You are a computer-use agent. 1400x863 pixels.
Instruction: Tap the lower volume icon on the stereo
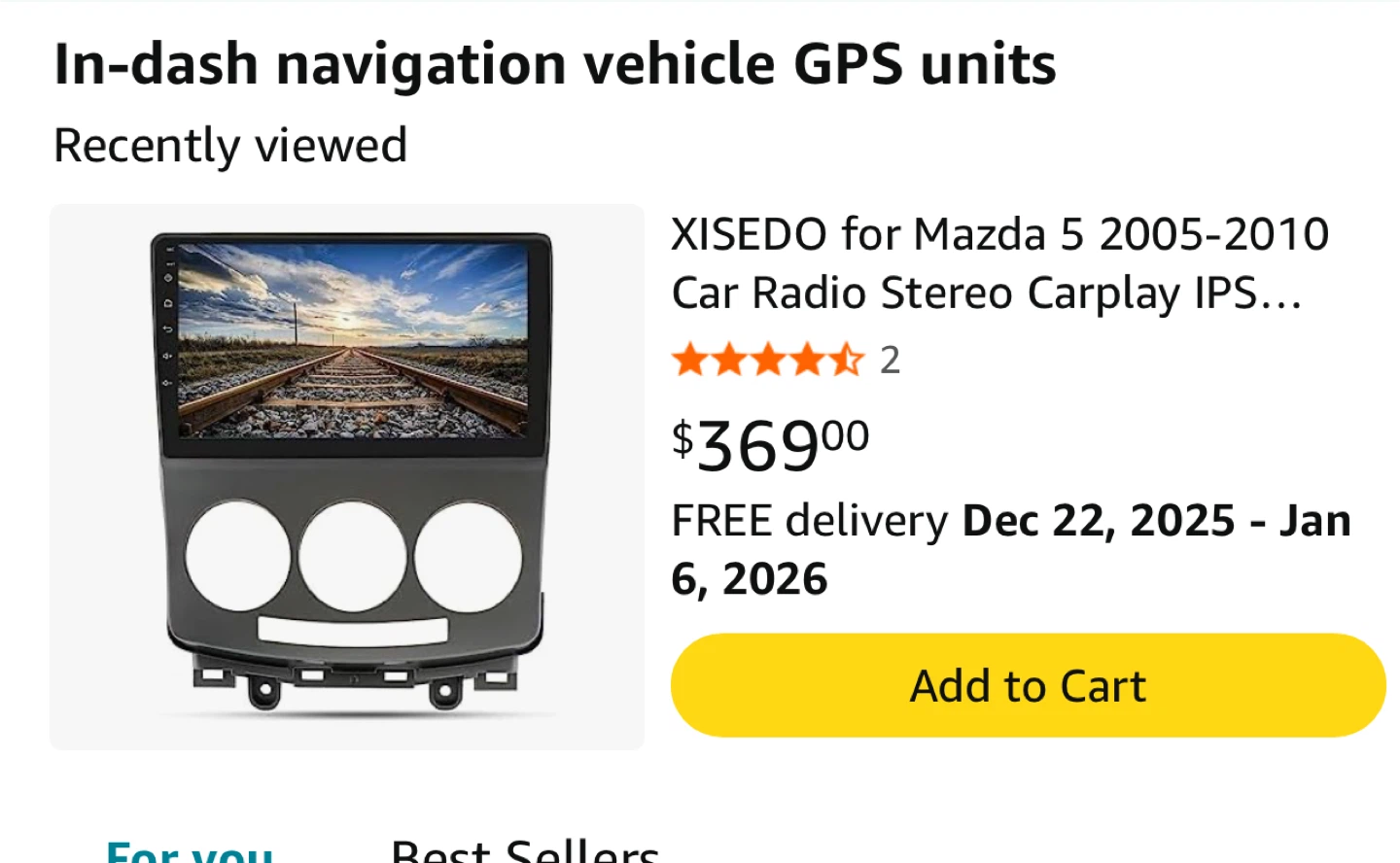click(x=168, y=382)
